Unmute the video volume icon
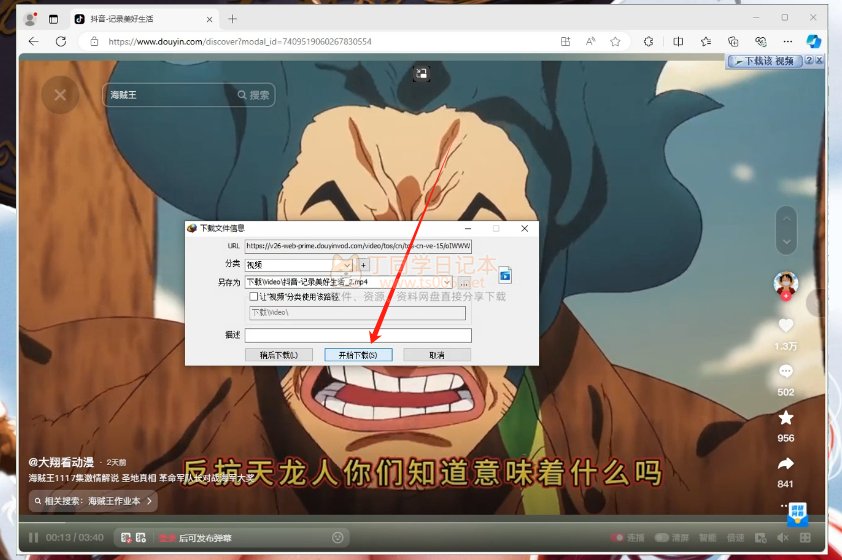The height and width of the screenshot is (560, 842). point(783,537)
